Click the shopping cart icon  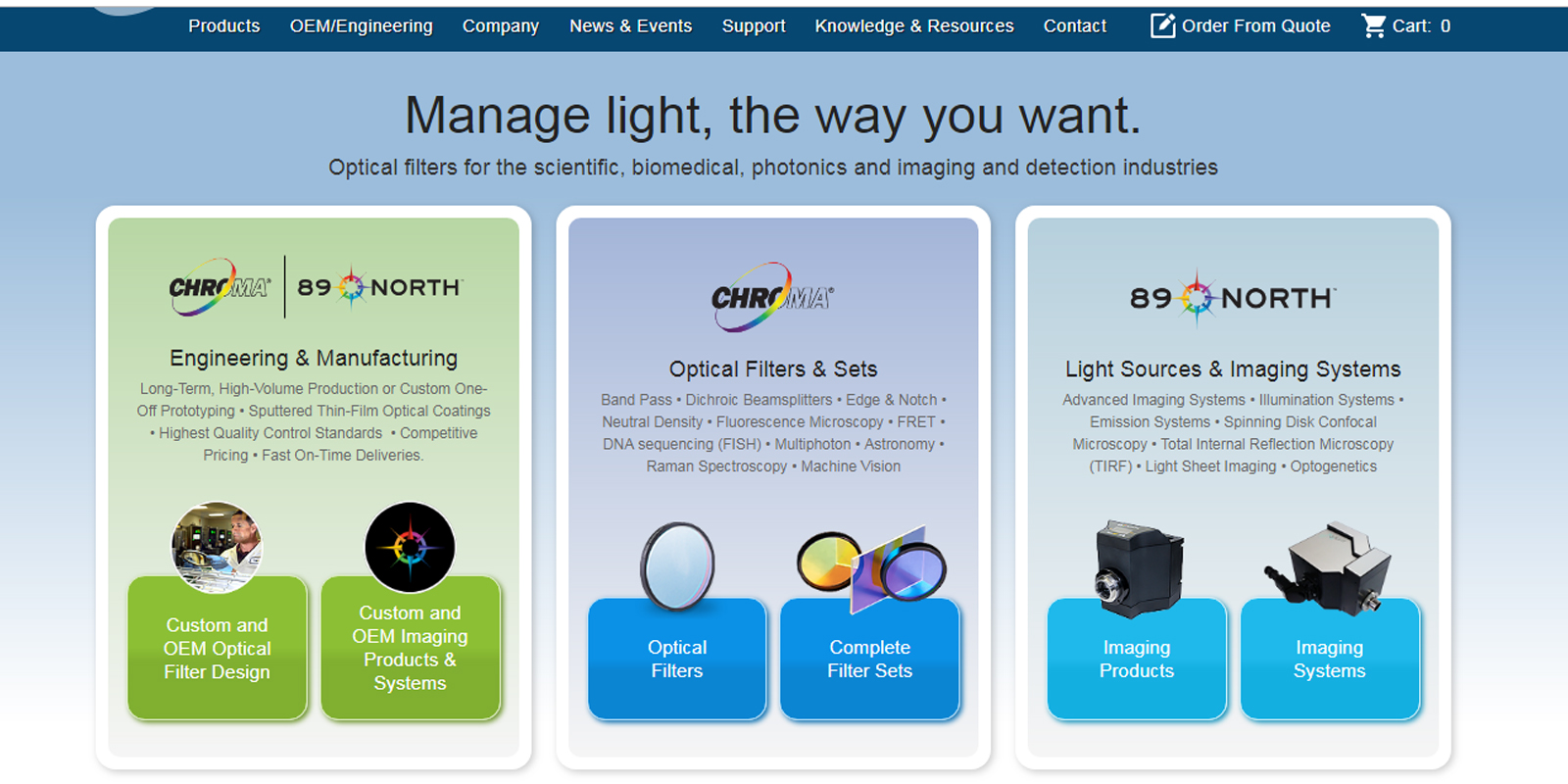[1374, 25]
